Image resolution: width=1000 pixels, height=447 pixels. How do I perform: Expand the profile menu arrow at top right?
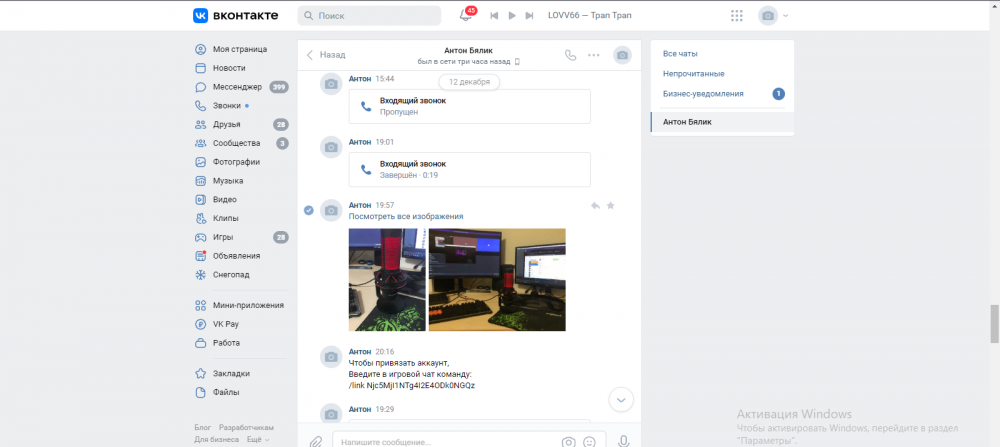coord(786,15)
